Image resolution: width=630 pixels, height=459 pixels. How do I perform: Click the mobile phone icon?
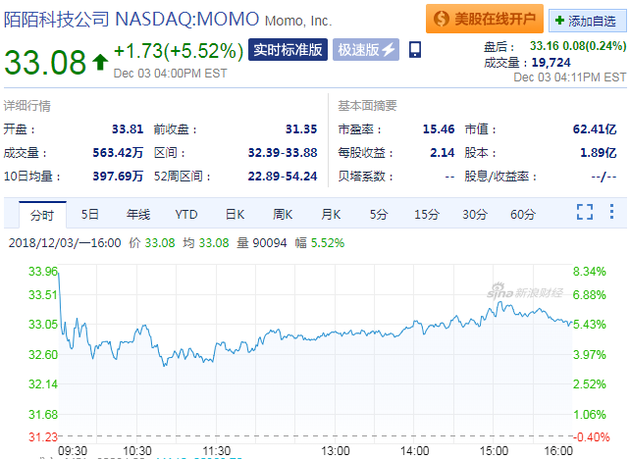[415, 50]
